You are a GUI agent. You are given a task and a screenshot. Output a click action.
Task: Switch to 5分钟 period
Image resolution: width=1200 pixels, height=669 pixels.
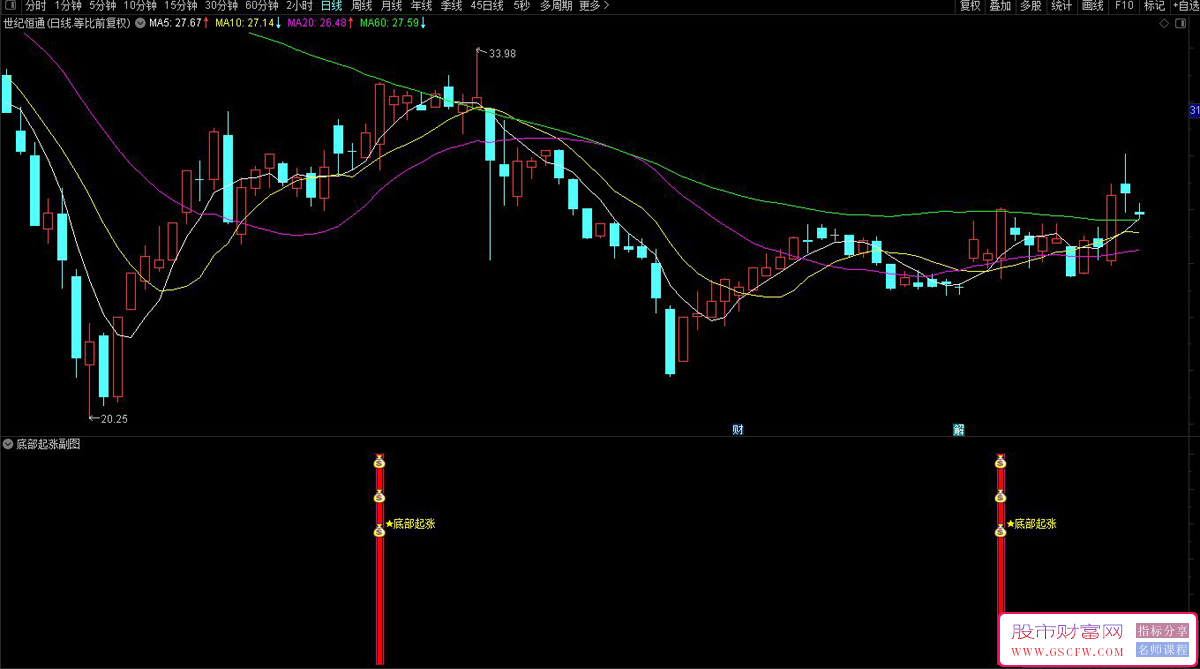tap(103, 6)
